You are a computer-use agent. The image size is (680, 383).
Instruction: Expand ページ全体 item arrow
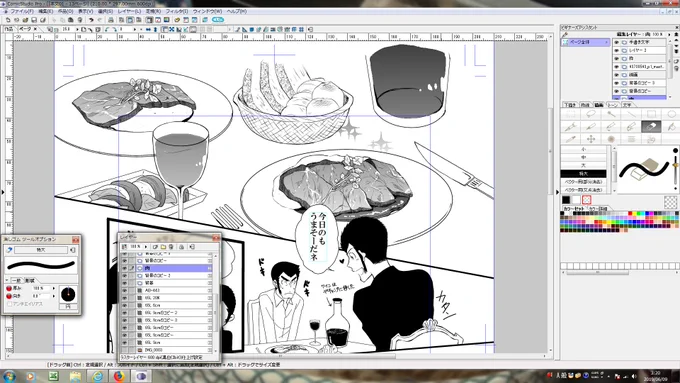(607, 42)
